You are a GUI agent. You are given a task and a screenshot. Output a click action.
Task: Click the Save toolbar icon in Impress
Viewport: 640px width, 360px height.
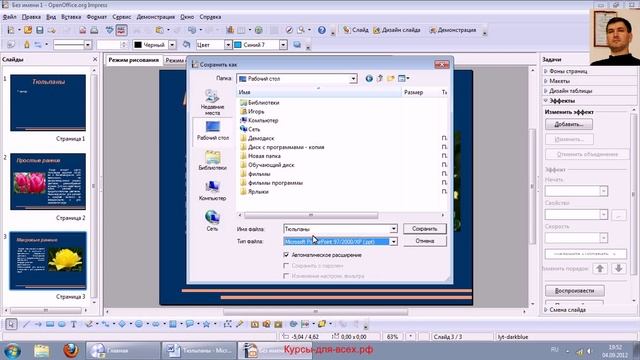(x=40, y=30)
